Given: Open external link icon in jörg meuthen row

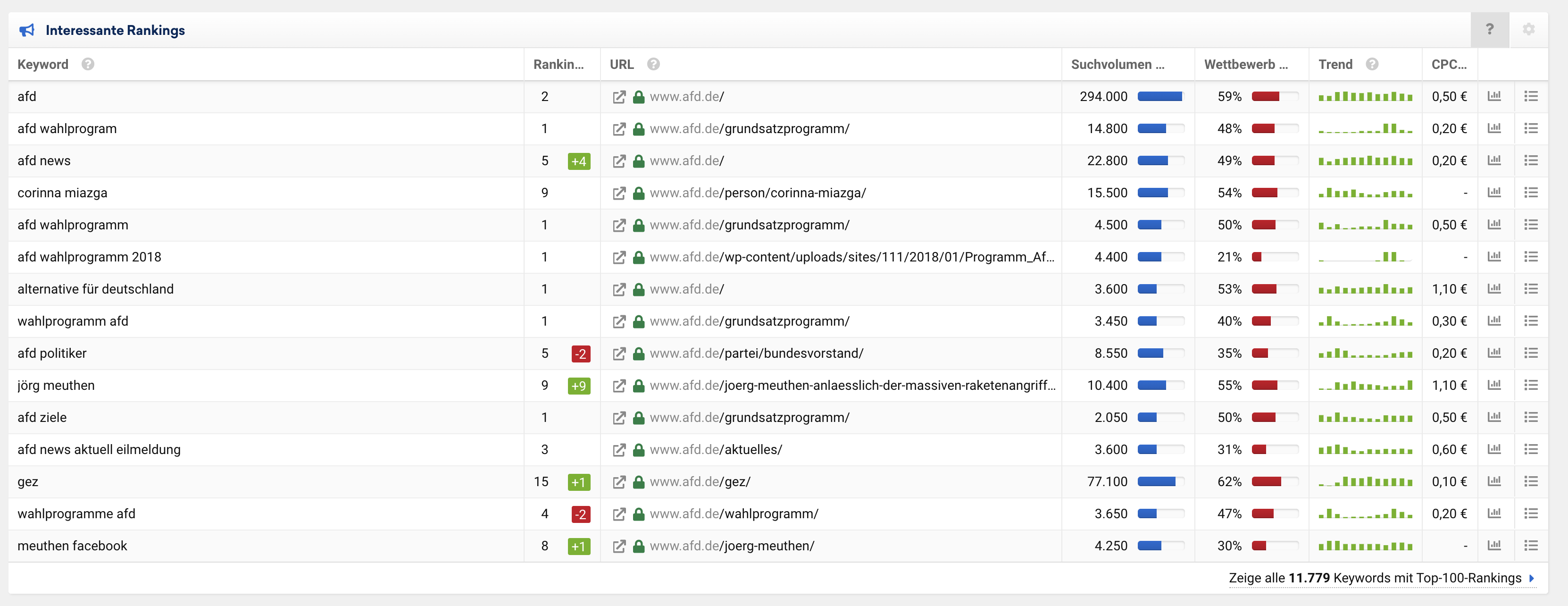Looking at the screenshot, I should tap(619, 386).
